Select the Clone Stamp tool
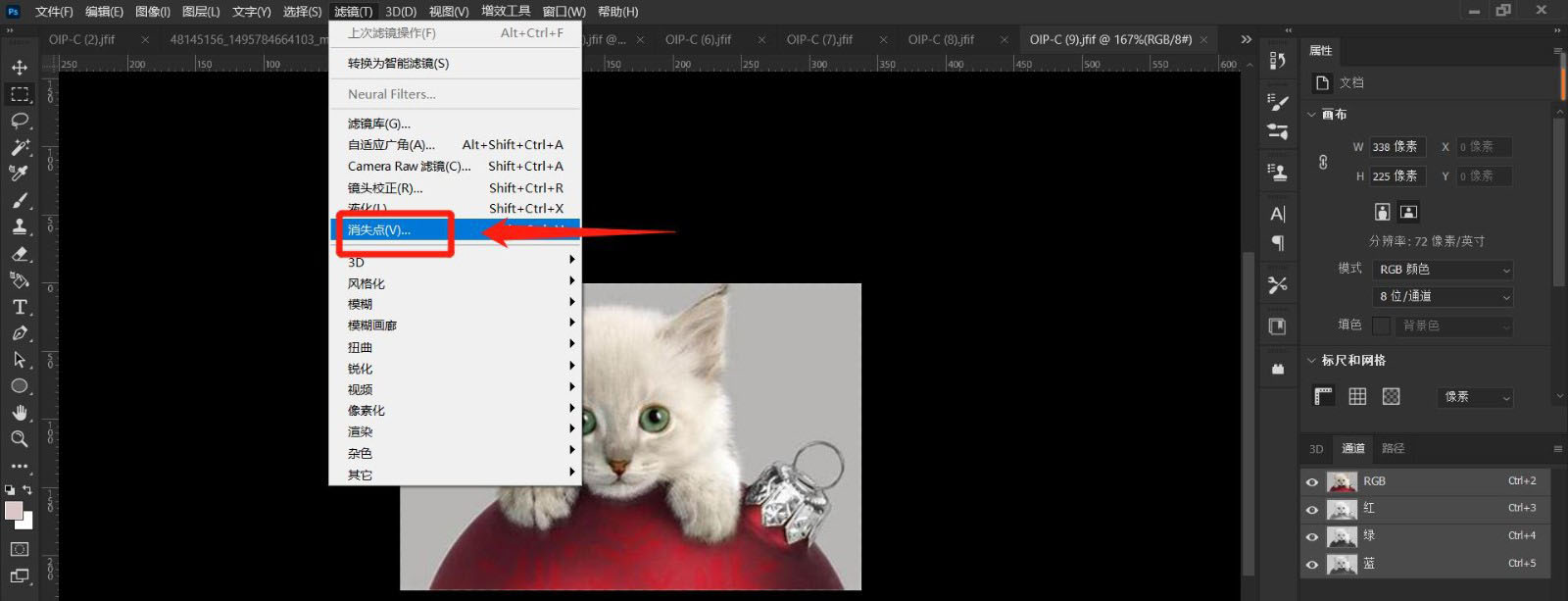 point(19,226)
